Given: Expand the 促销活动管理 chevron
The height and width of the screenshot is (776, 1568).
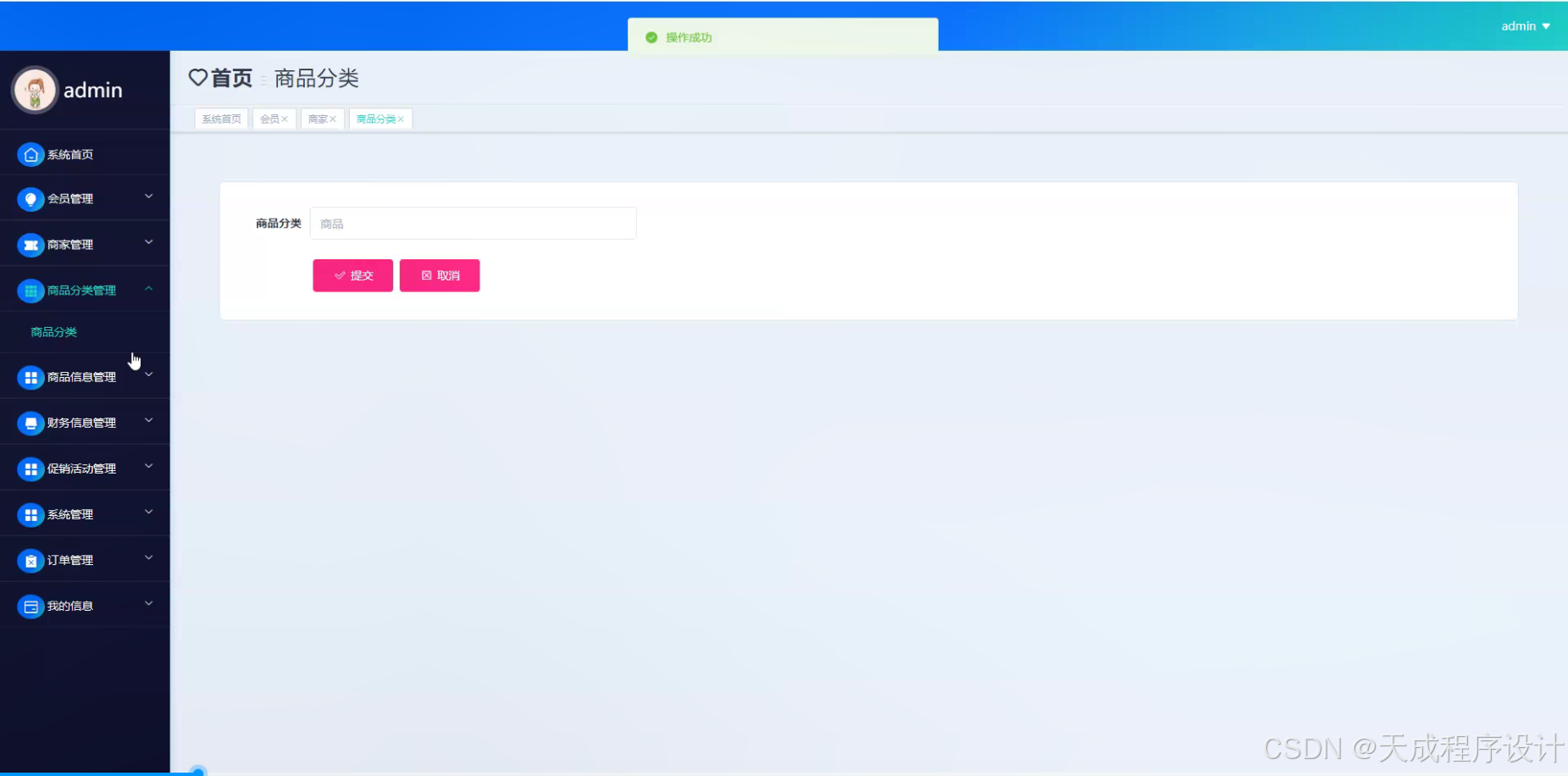Looking at the screenshot, I should pyautogui.click(x=148, y=466).
